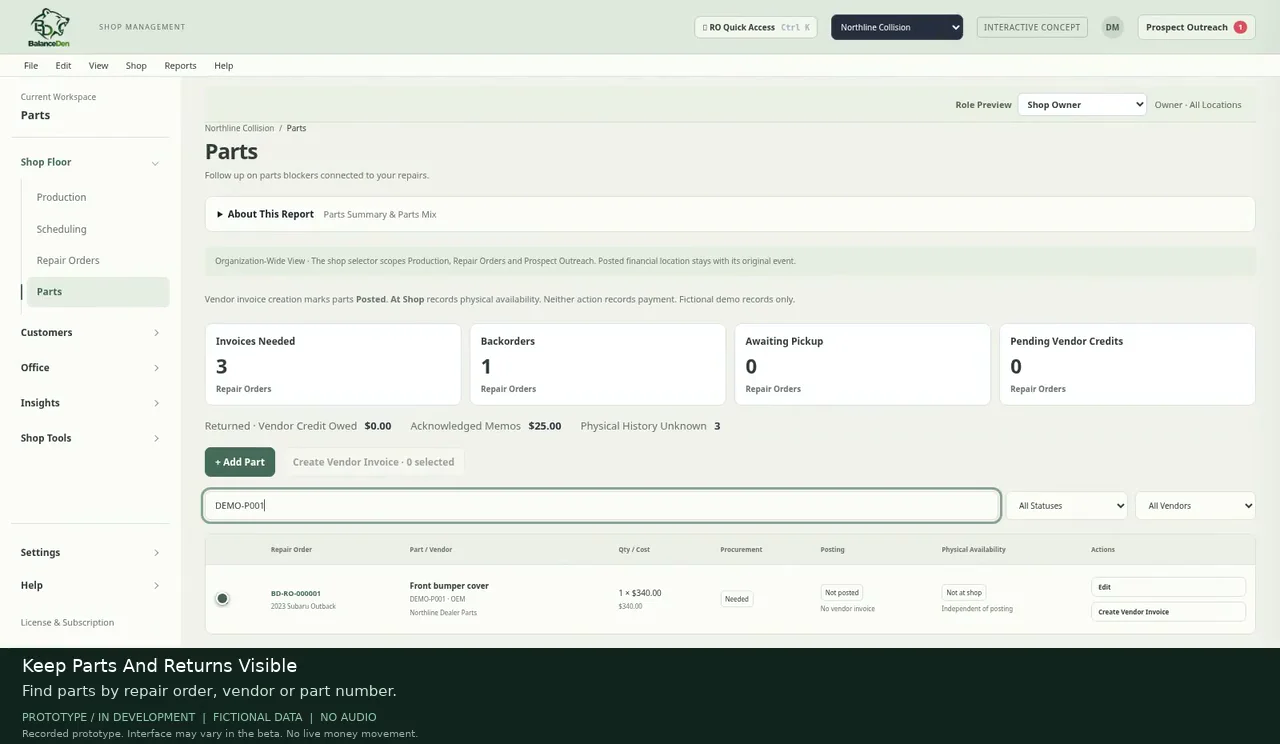Open the All Vendors filter
Image resolution: width=1280 pixels, height=744 pixels.
pos(1195,506)
